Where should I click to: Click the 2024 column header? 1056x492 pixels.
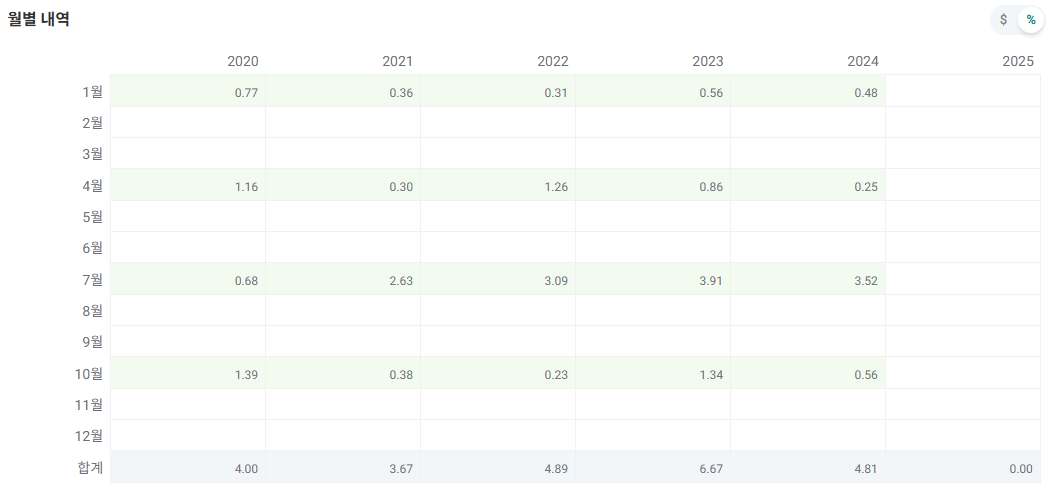pyautogui.click(x=863, y=61)
